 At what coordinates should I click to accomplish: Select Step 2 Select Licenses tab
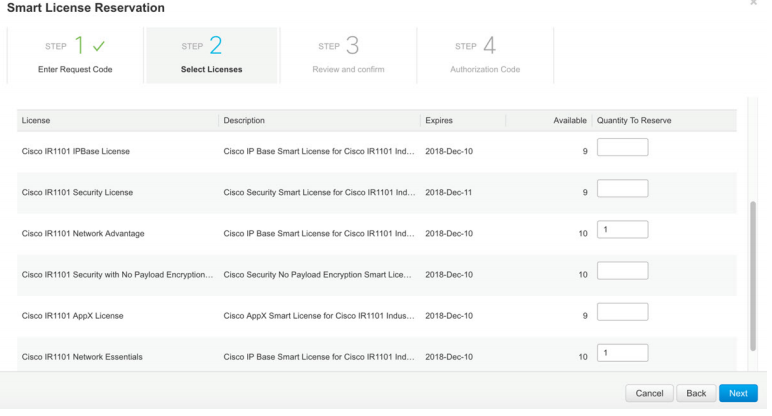pos(212,55)
